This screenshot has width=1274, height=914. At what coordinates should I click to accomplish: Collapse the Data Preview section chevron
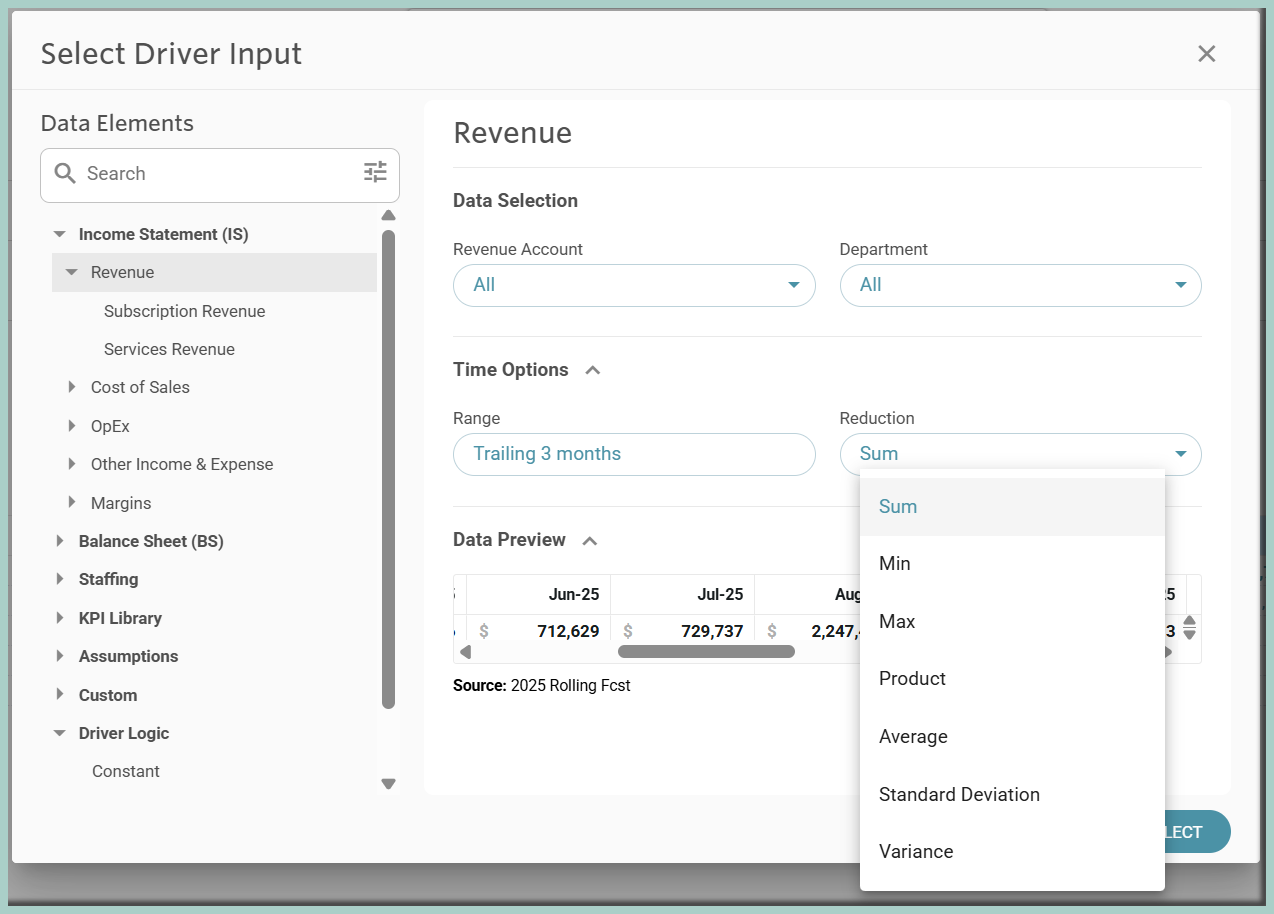(x=590, y=540)
